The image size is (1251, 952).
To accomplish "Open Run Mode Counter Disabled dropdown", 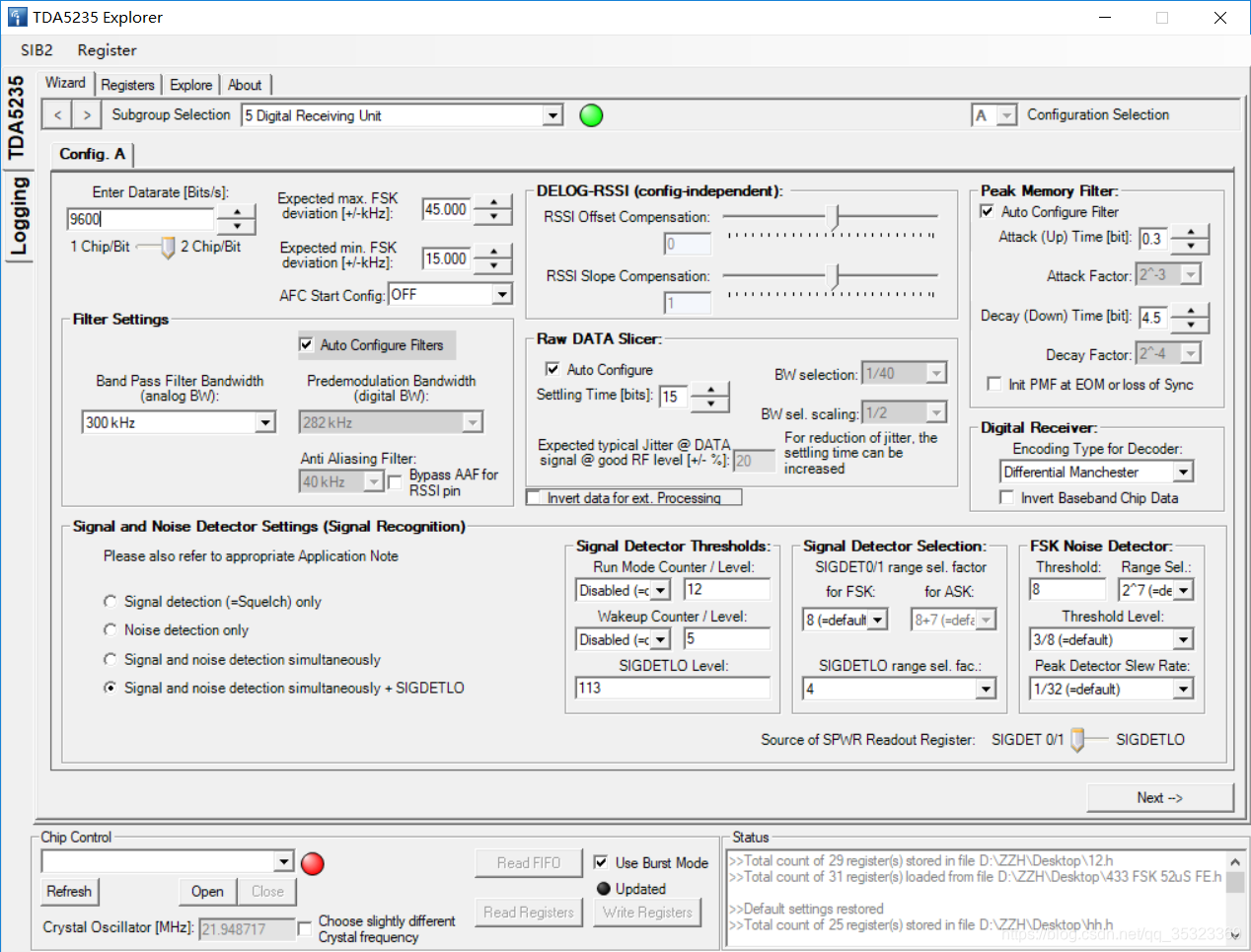I will pos(661,590).
